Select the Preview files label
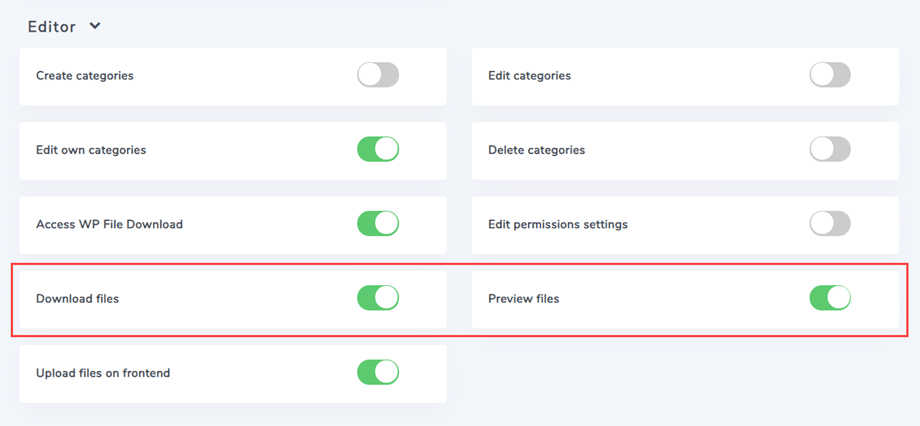Viewport: 920px width, 426px height. pyautogui.click(x=523, y=298)
